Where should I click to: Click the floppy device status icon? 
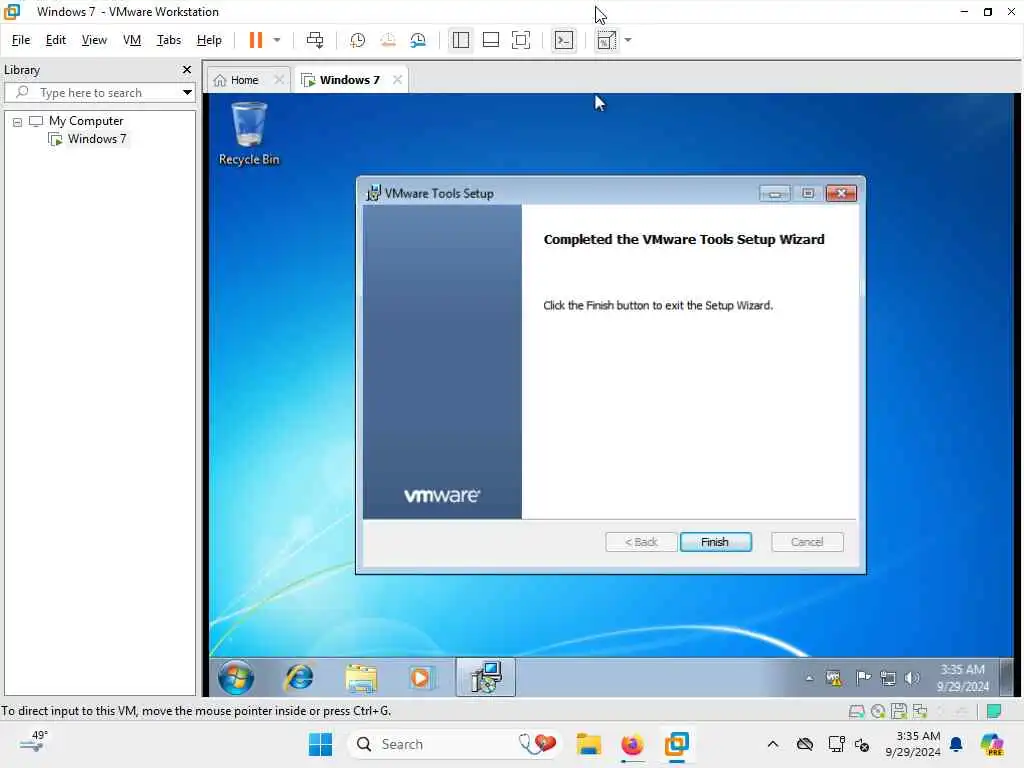click(899, 711)
